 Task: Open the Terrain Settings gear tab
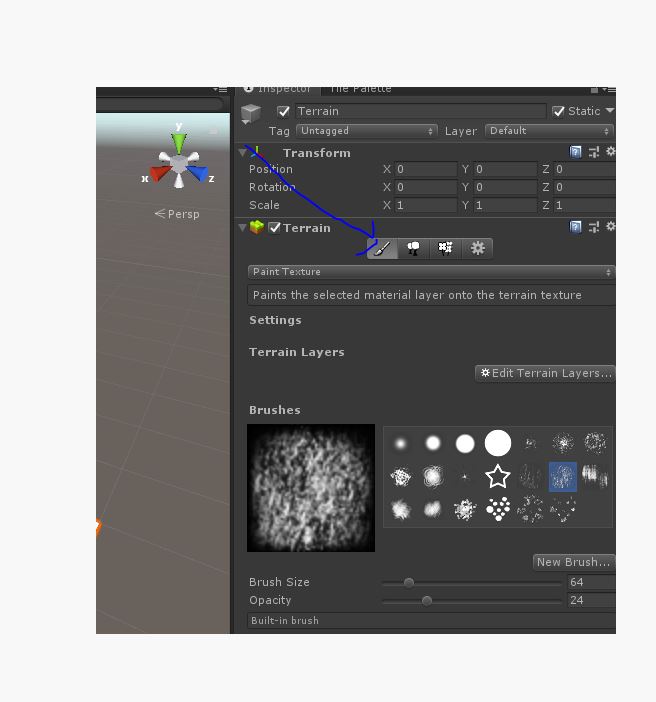(477, 248)
